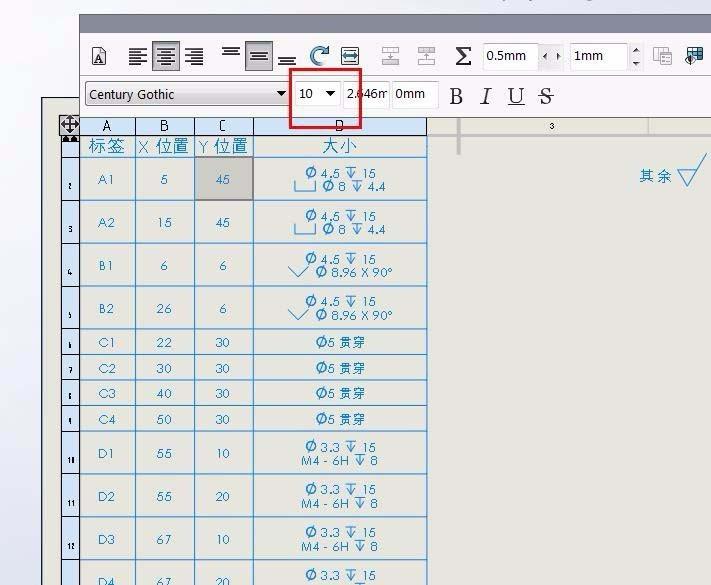Click the table grid options icon

[x=694, y=56]
